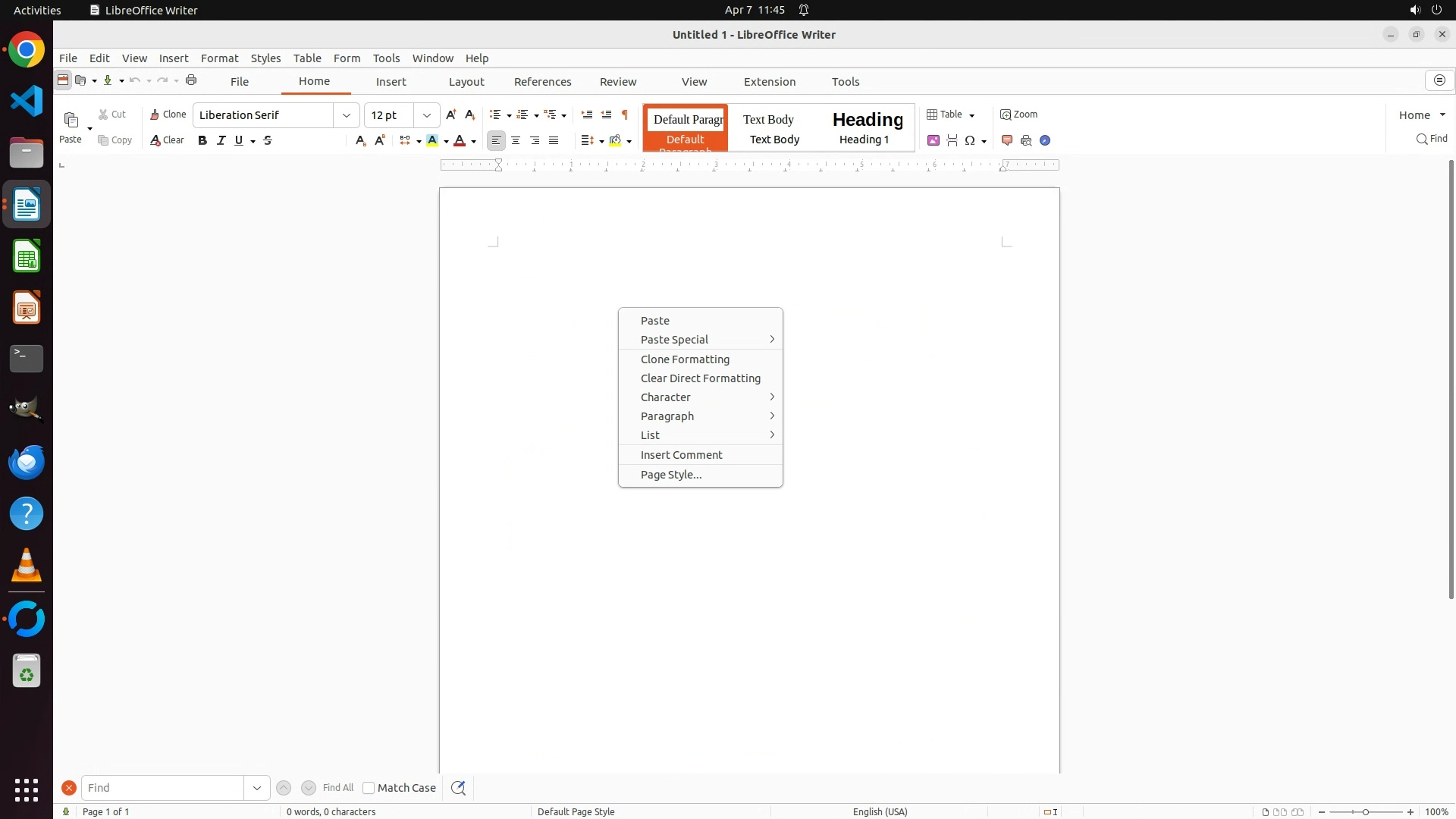Open the font name dropdown
1456x819 pixels.
(347, 115)
